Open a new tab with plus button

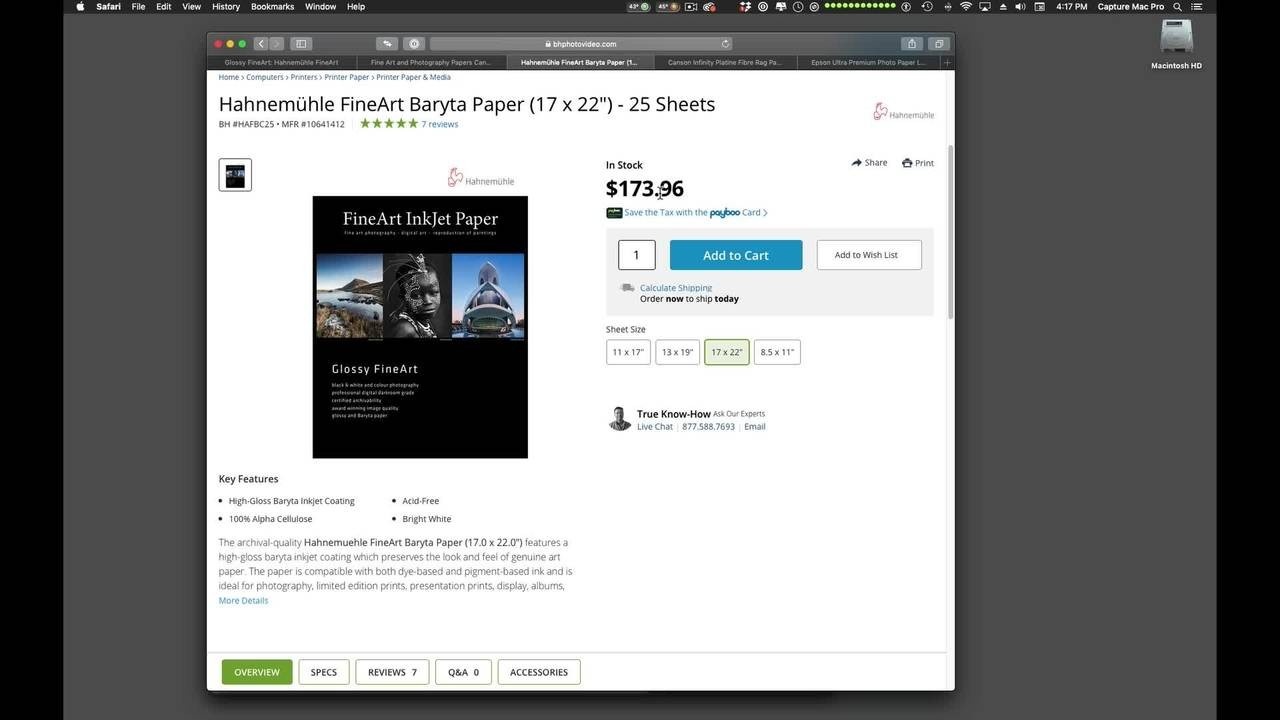coord(946,62)
